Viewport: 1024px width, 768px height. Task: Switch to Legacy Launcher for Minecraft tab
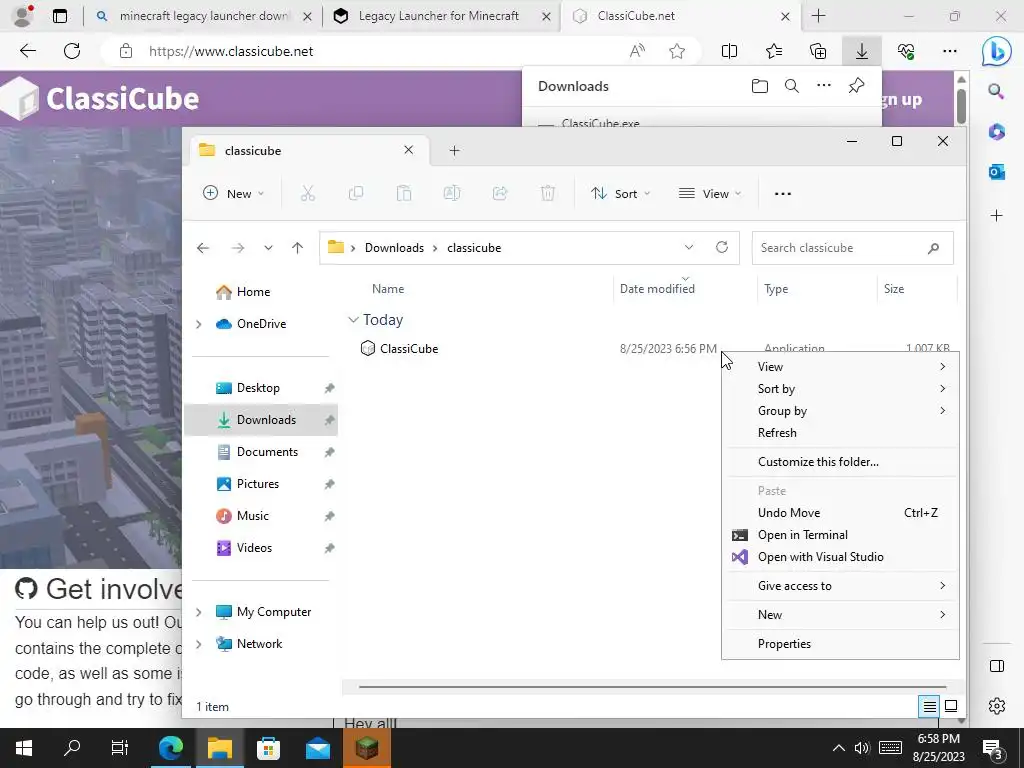pyautogui.click(x=441, y=16)
